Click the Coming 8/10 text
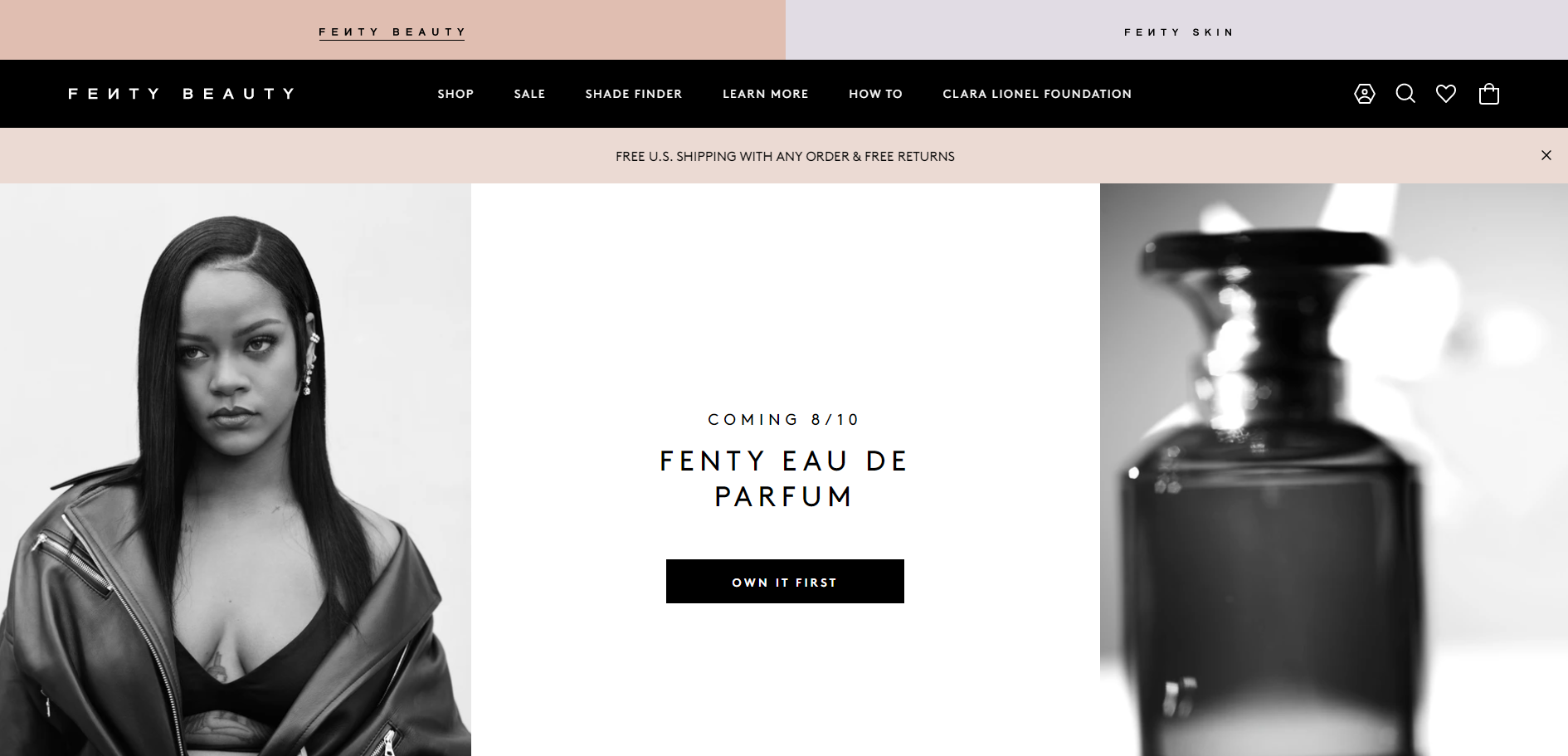The height and width of the screenshot is (756, 1568). pos(784,420)
